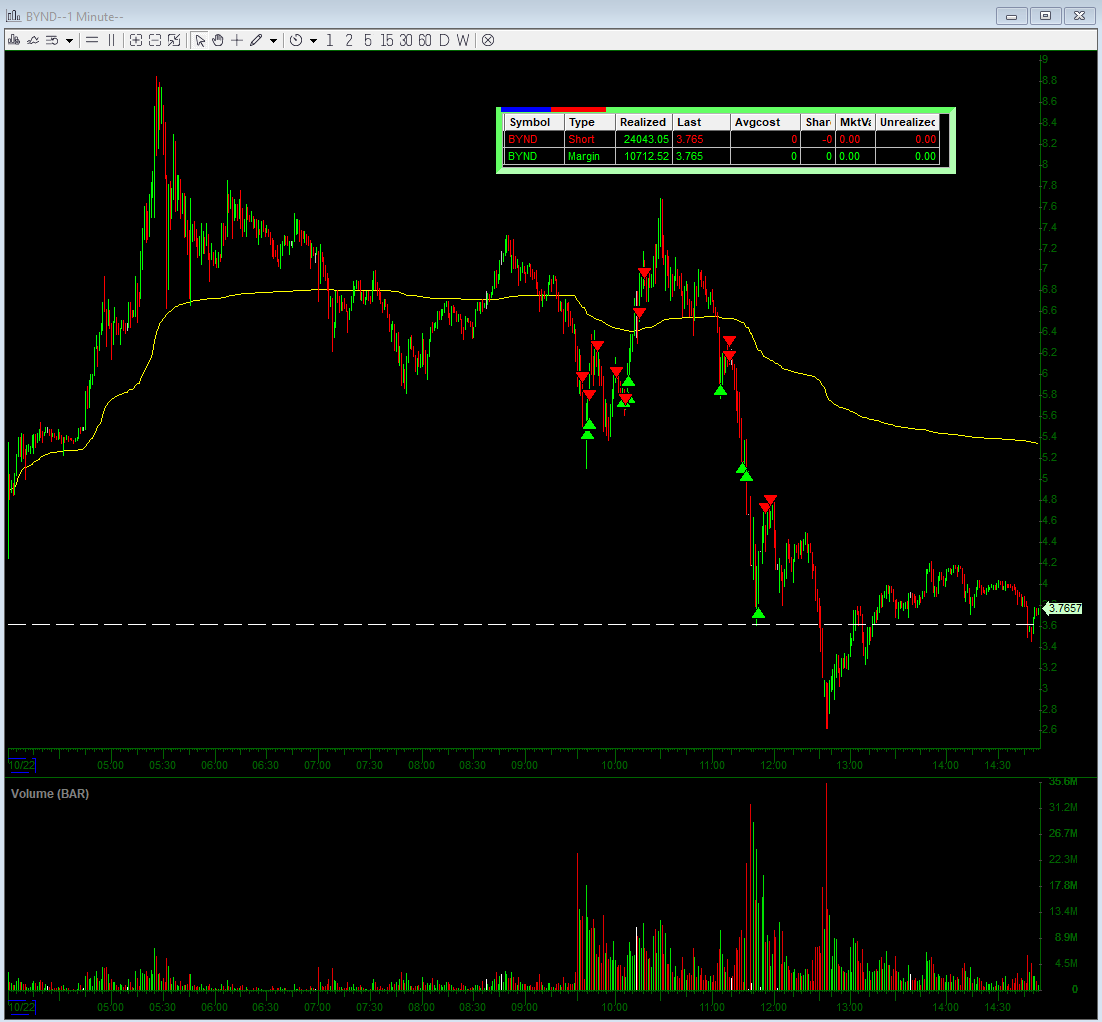Switch chart to 30 minute interval
The image size is (1102, 1022).
[x=406, y=40]
